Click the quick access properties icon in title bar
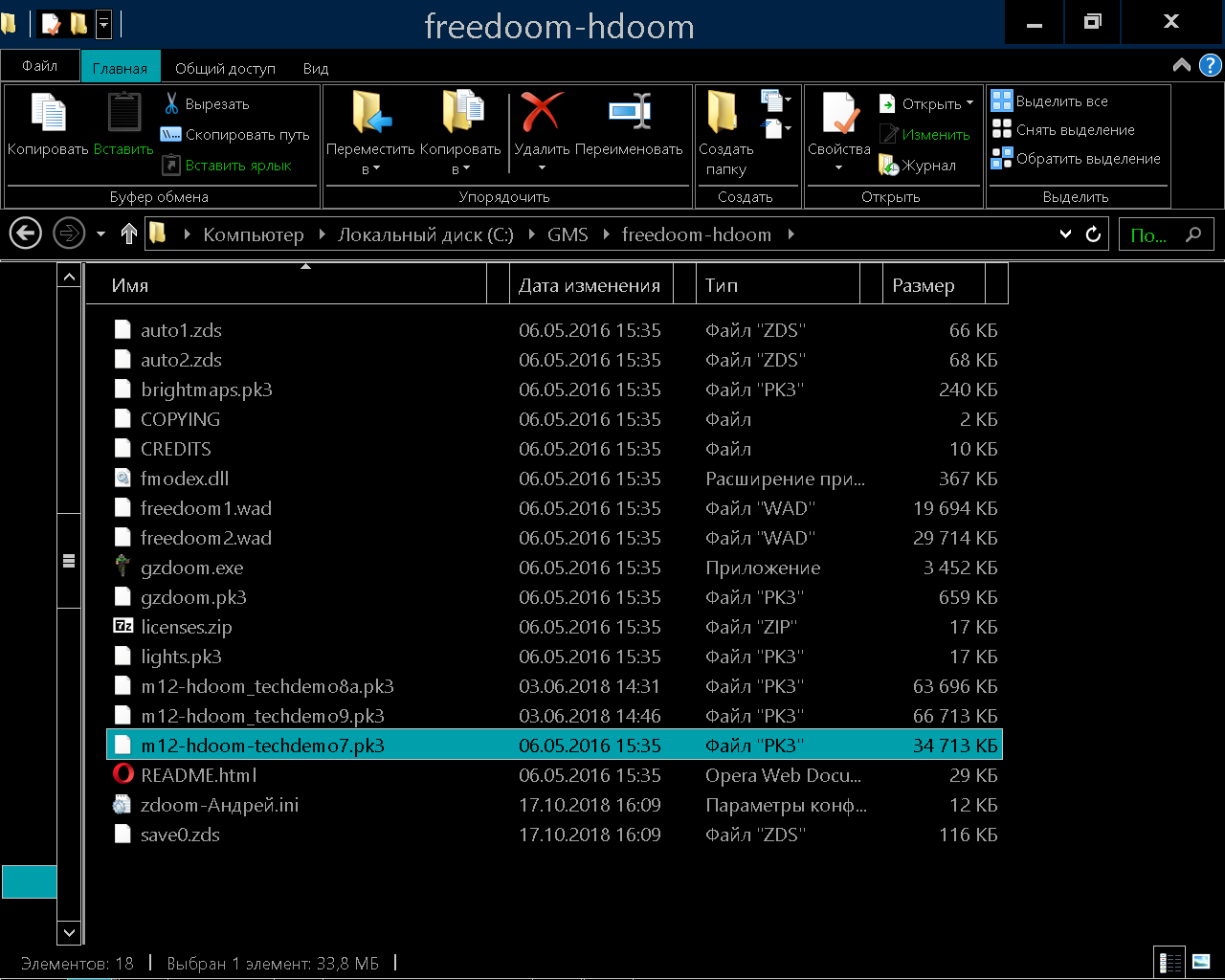Image resolution: width=1225 pixels, height=980 pixels. coord(51,23)
